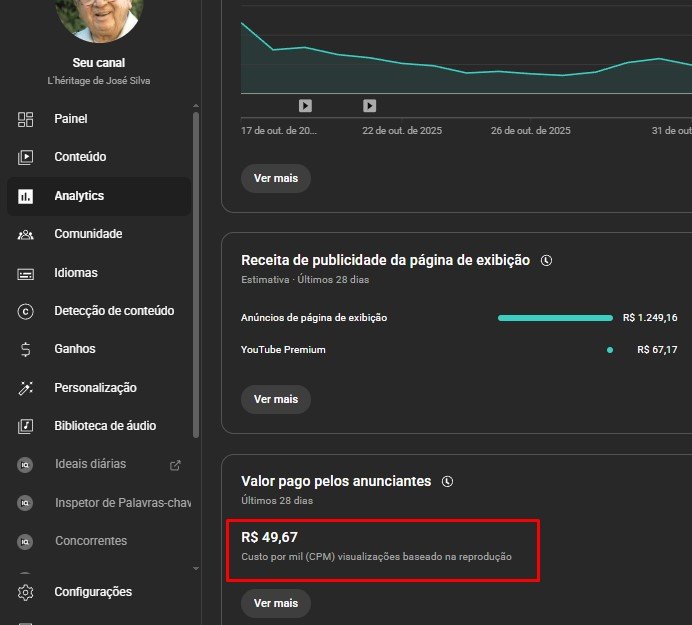Open Idiomas menu item
This screenshot has height=625, width=692.
pos(99,273)
